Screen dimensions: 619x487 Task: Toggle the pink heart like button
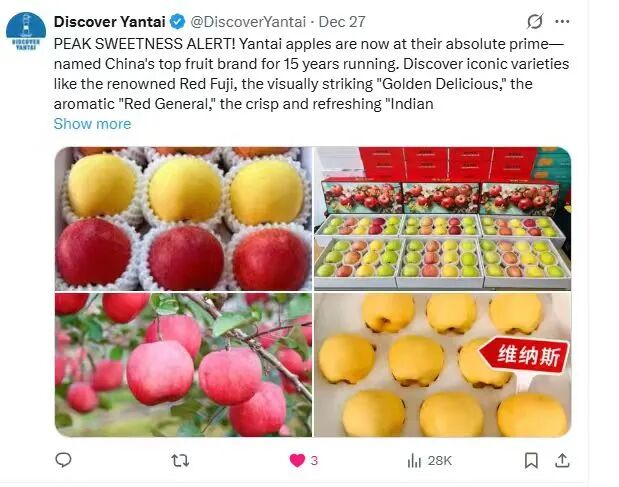[x=297, y=461]
